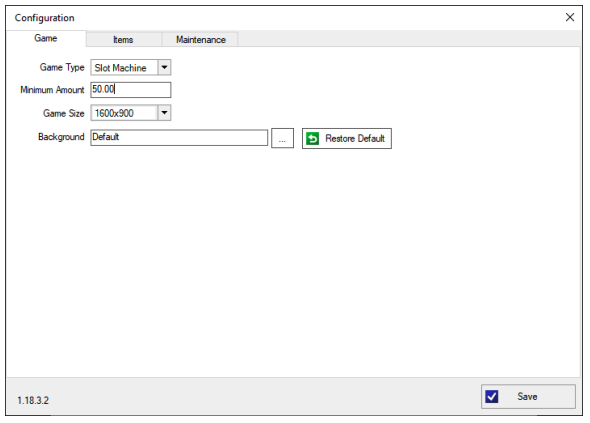The image size is (590, 423).
Task: Open the Game Type dropdown arrow
Action: point(164,67)
